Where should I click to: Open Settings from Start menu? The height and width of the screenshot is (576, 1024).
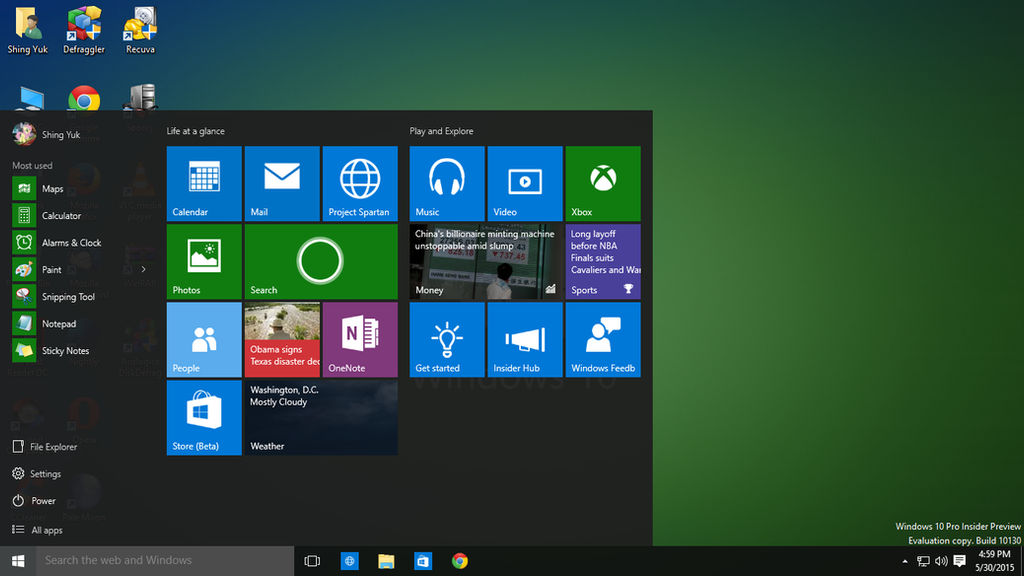coord(37,473)
